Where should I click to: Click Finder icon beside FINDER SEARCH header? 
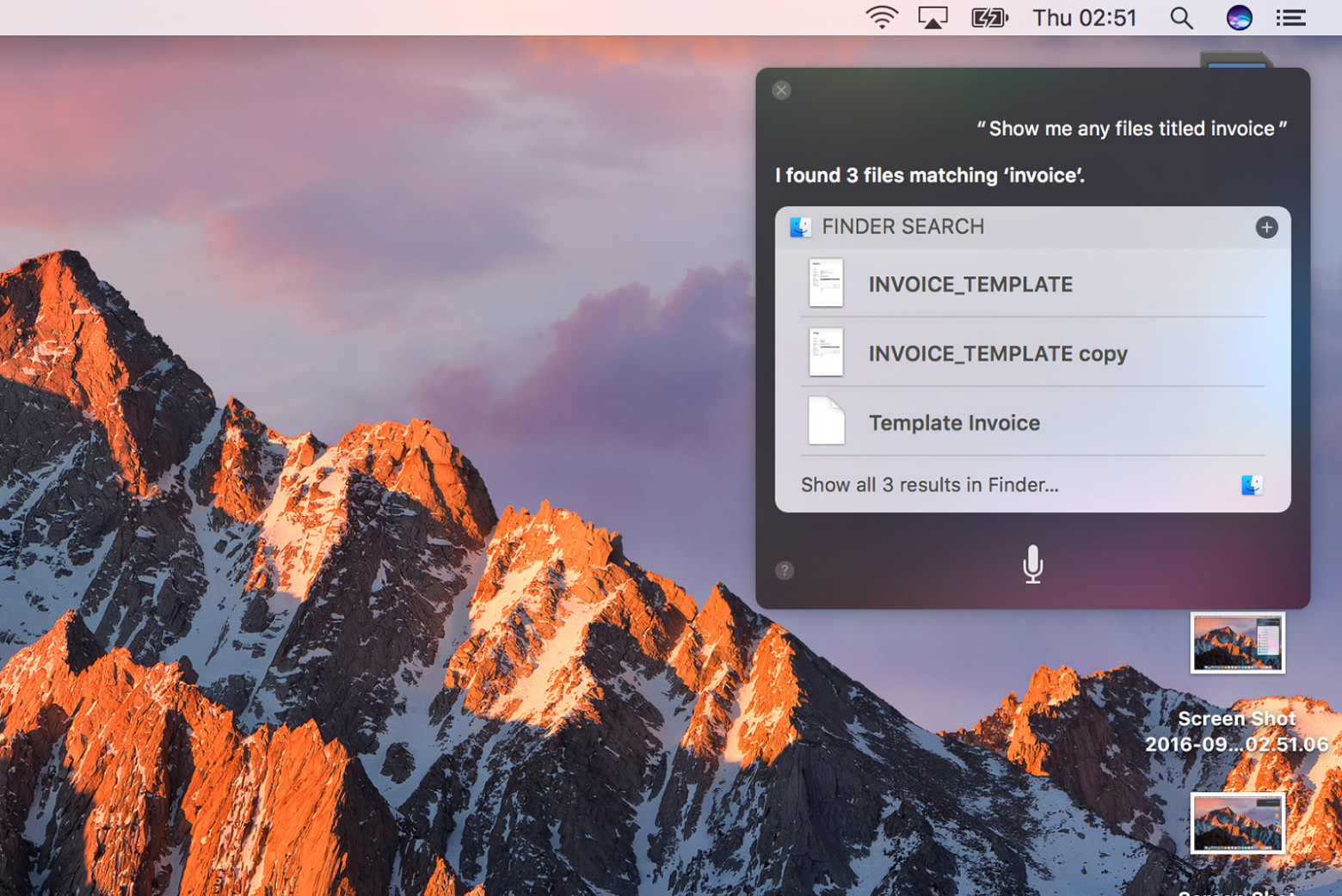coord(800,227)
